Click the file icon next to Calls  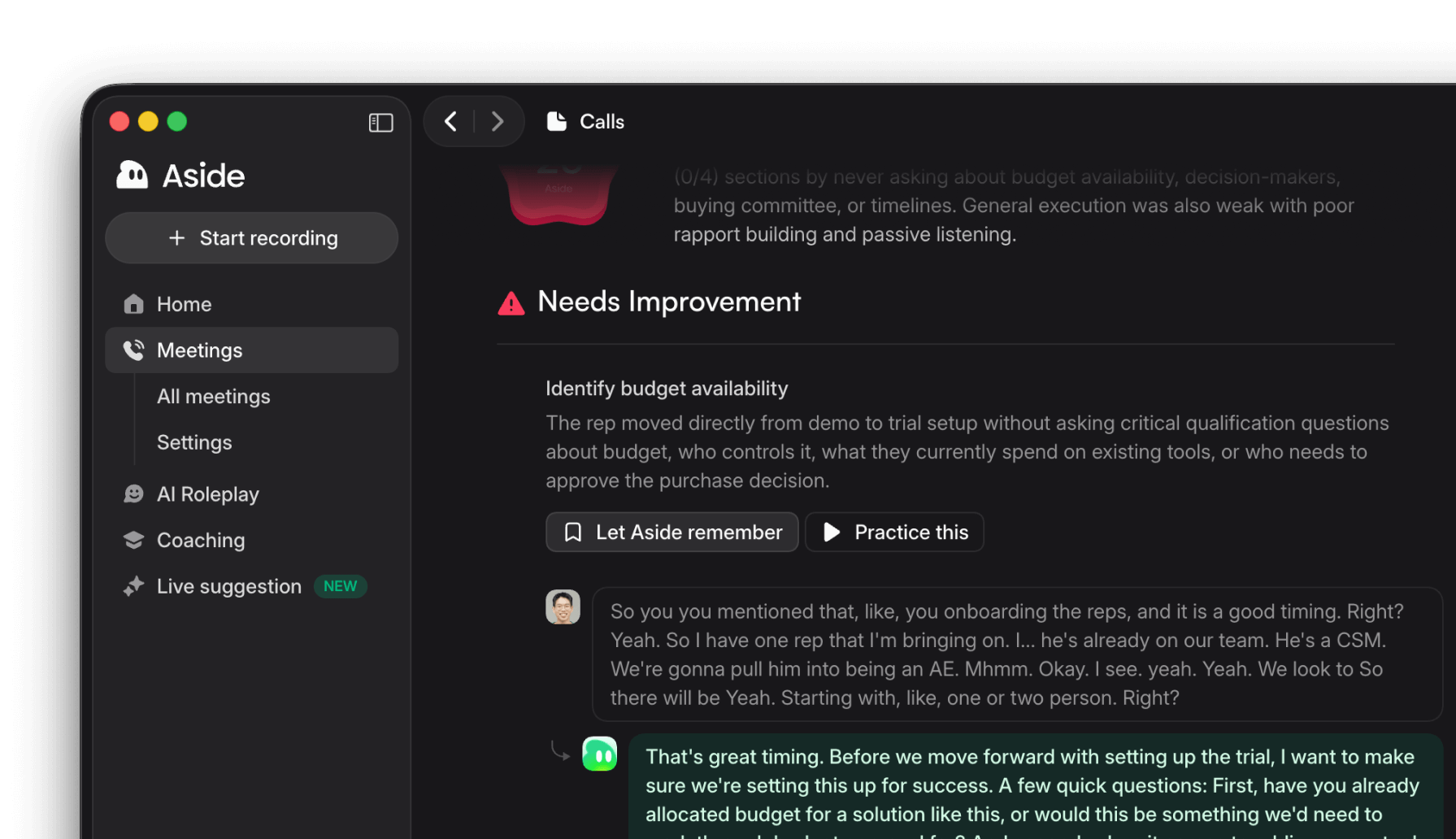coord(557,120)
